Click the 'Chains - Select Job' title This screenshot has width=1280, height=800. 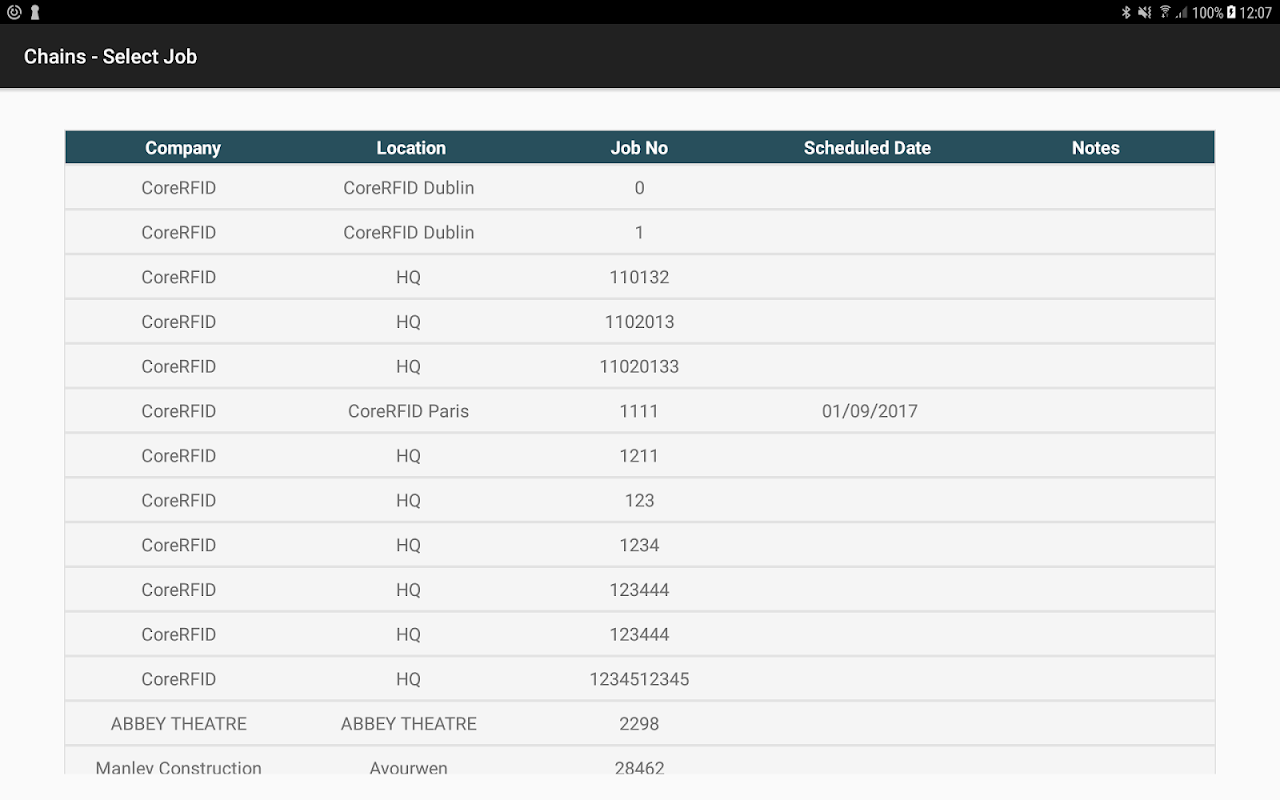click(x=110, y=57)
